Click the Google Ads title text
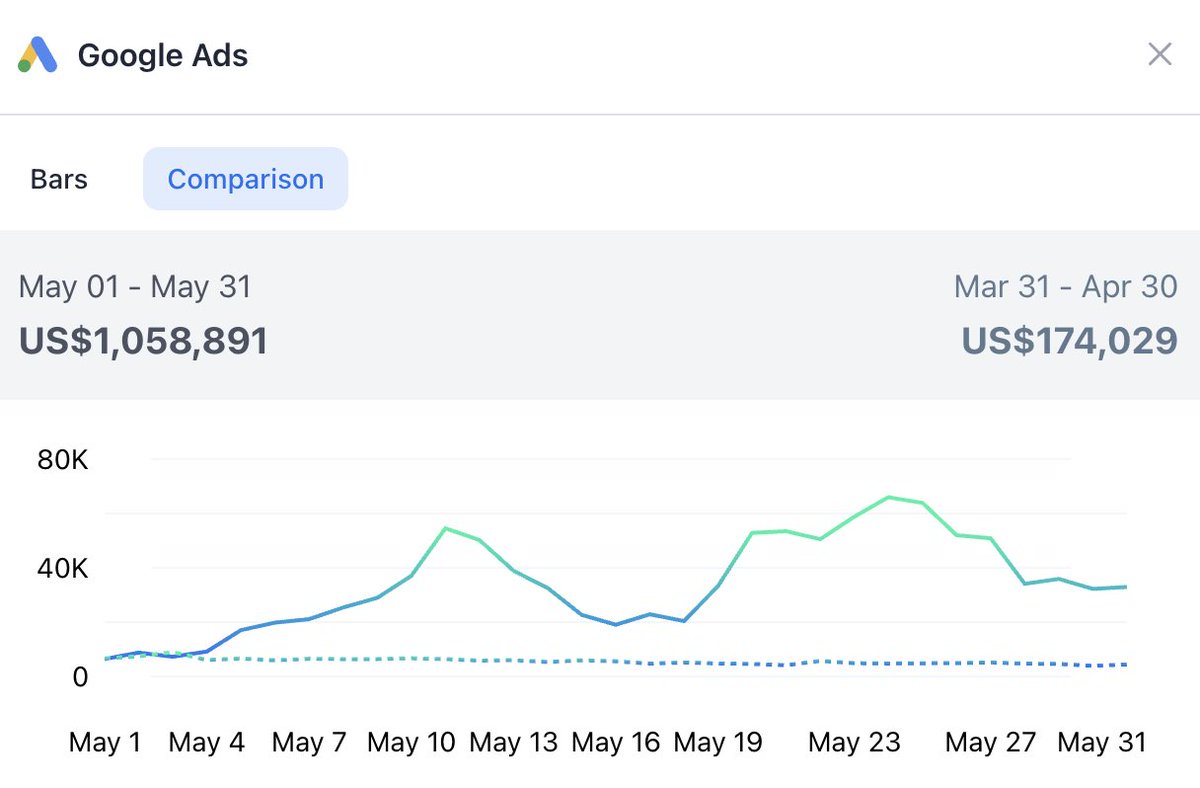This screenshot has width=1200, height=788. (163, 55)
